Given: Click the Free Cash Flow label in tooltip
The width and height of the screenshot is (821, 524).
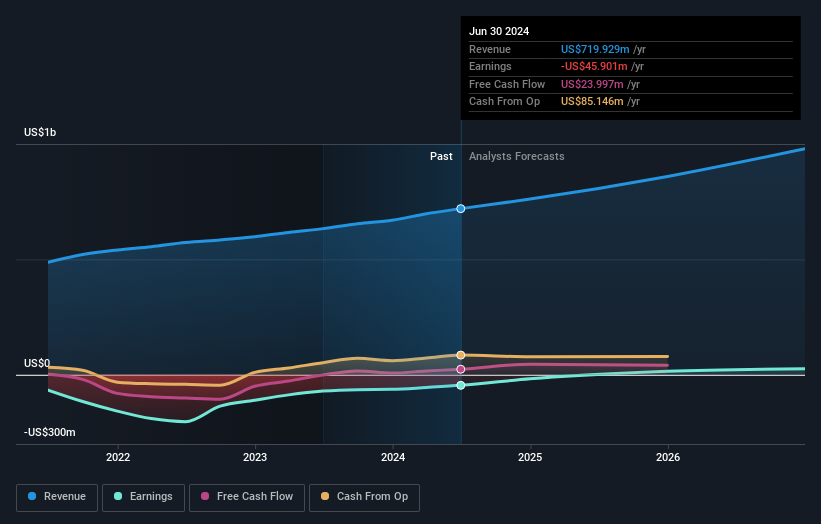Looking at the screenshot, I should (x=507, y=84).
